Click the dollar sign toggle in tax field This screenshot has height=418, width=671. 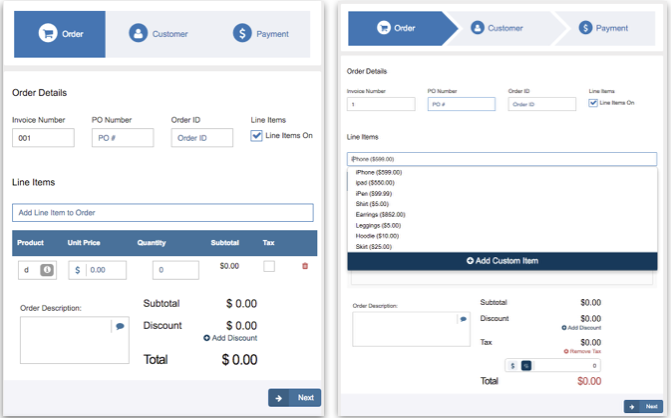[514, 366]
